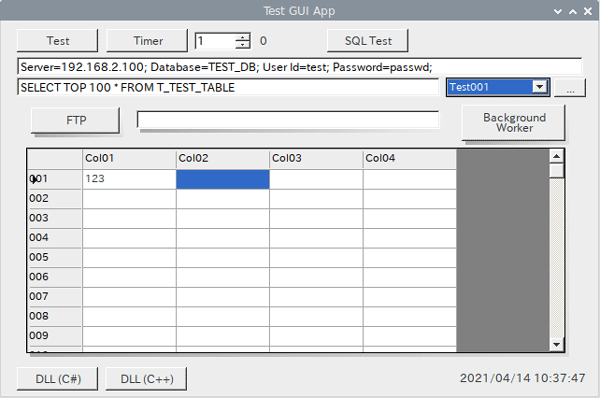Click the date time label 2021/04/14
Viewport: 600px width, 398px height.
pos(522,378)
